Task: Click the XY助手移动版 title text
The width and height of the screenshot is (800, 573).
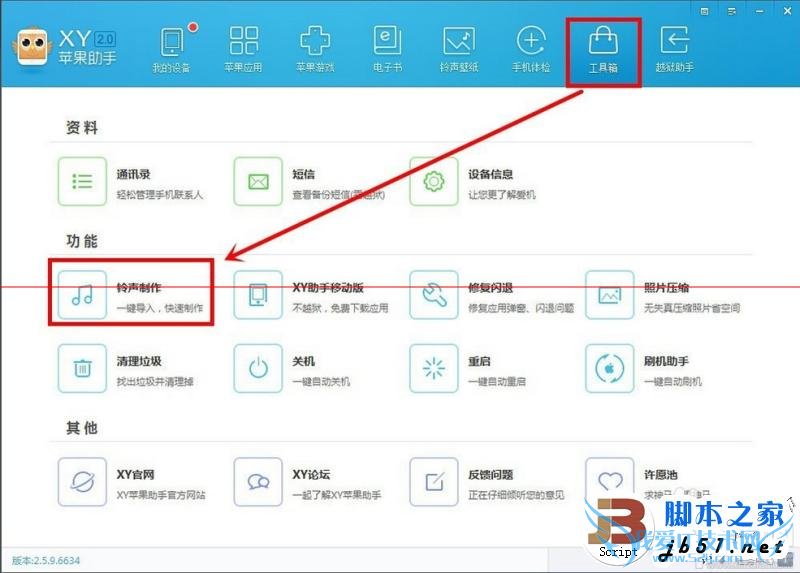Action: click(328, 288)
